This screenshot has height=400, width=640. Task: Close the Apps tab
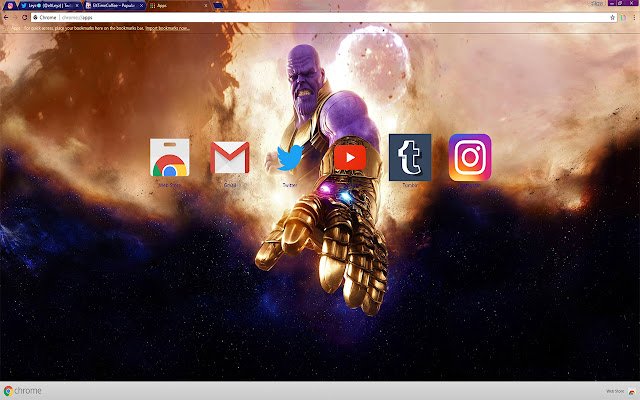(x=205, y=6)
